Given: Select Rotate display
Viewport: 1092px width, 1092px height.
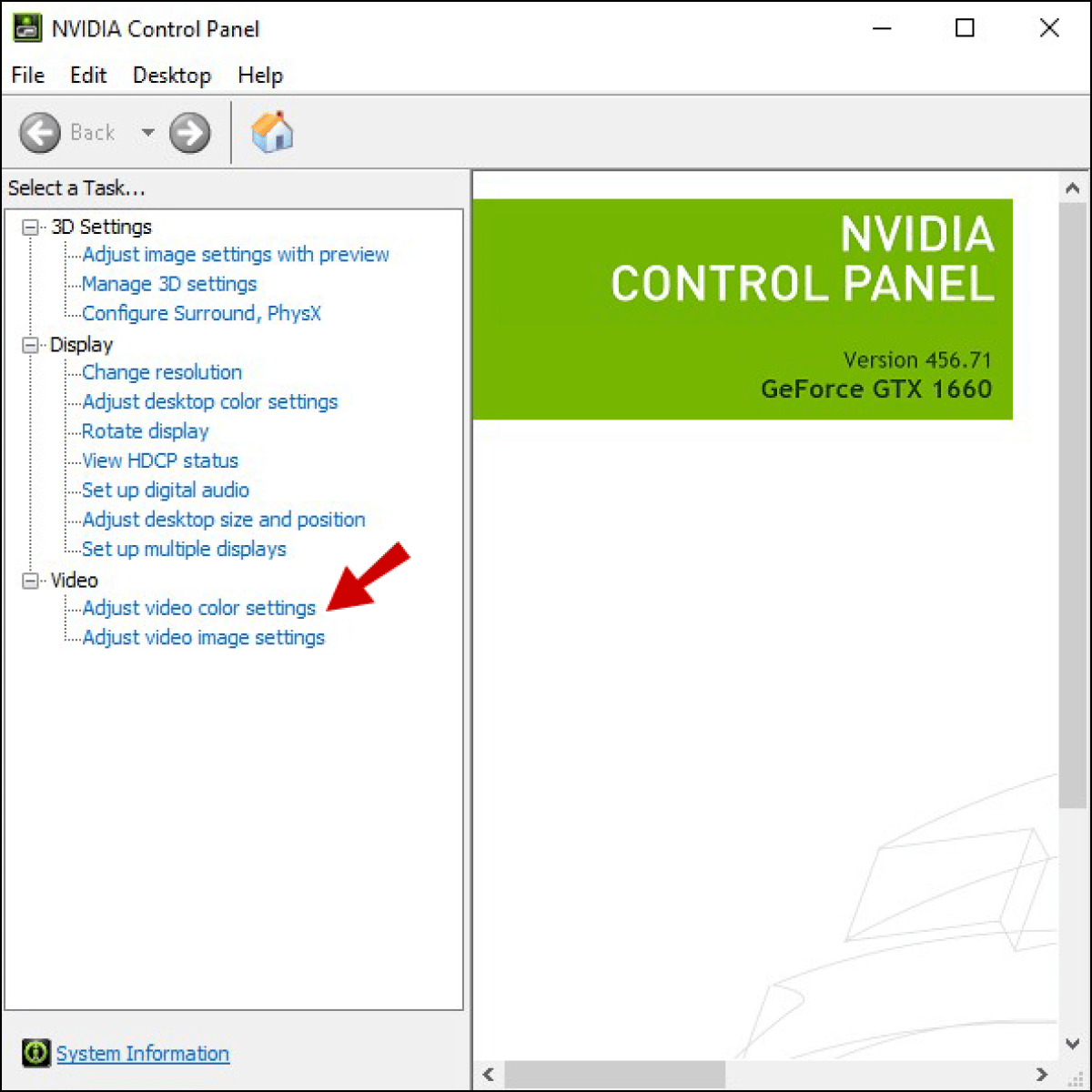Looking at the screenshot, I should [x=144, y=430].
